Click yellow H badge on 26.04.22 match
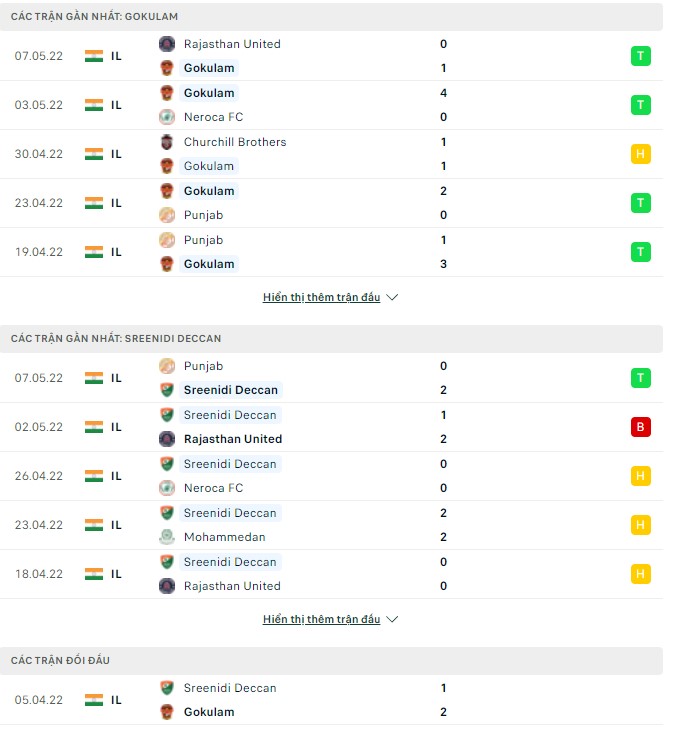Image resolution: width=673 pixels, height=729 pixels. 640,476
